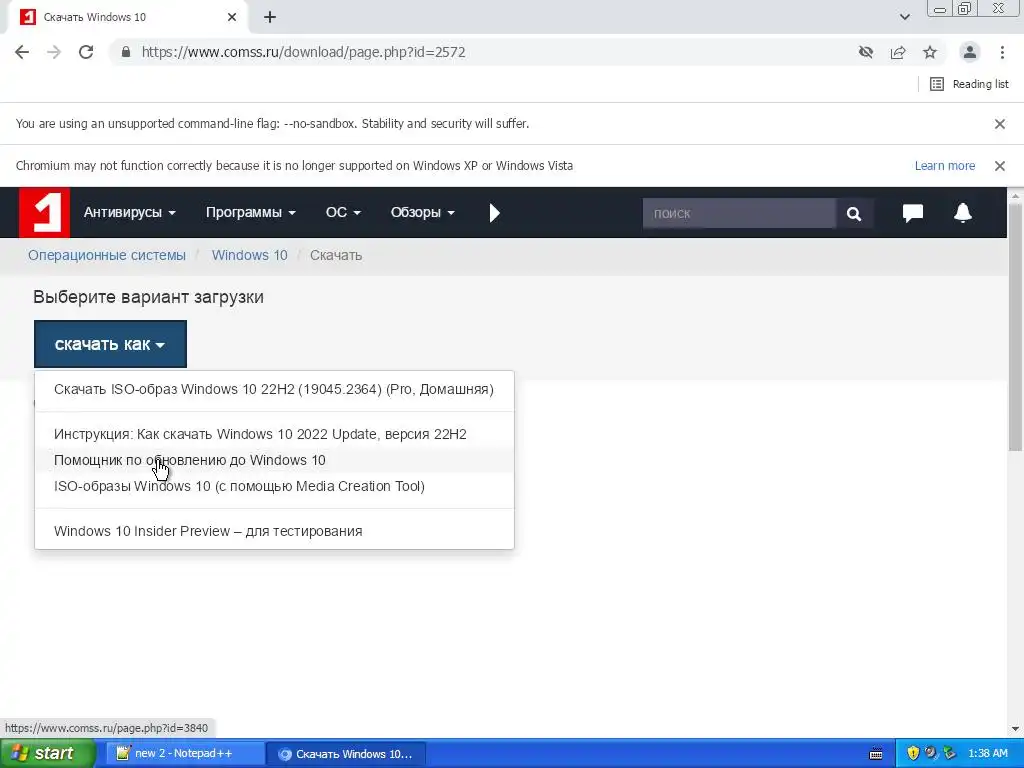Click the address bar URL

(304, 52)
